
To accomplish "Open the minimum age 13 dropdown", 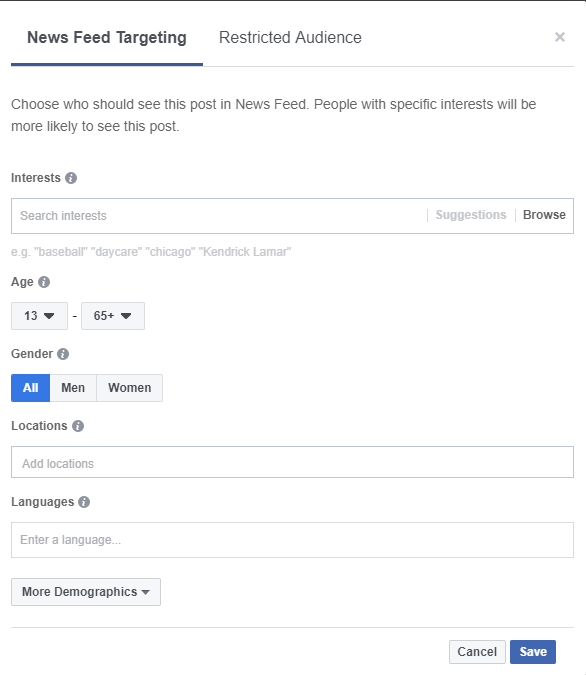I will (x=39, y=316).
